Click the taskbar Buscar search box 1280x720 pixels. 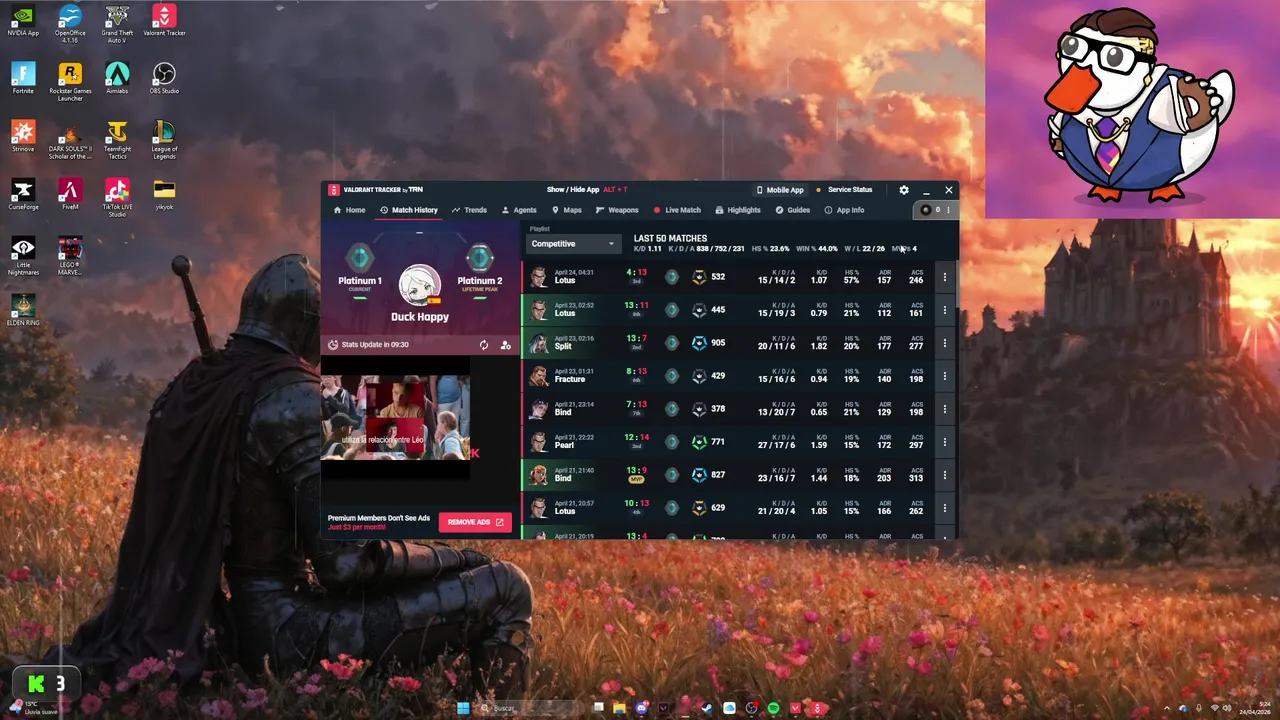tap(530, 708)
